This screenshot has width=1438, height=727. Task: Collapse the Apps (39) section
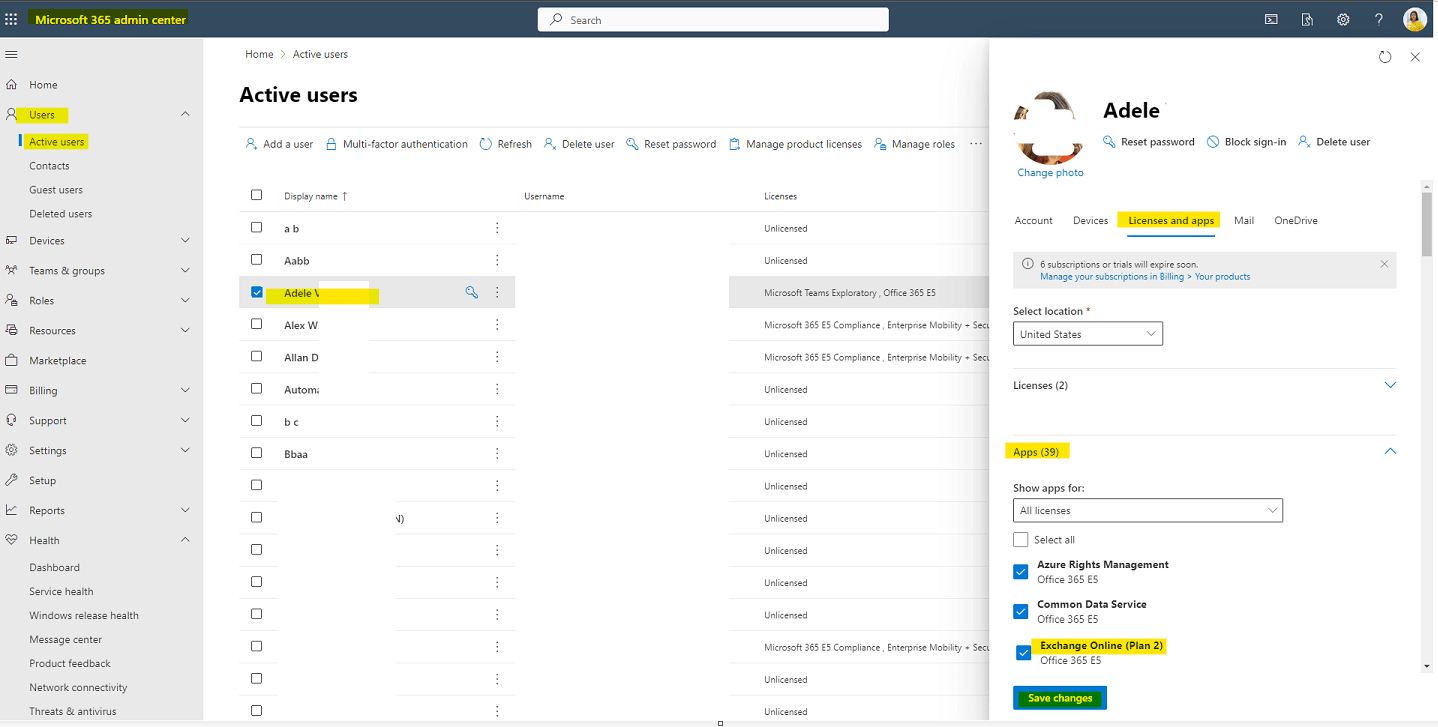point(1390,452)
